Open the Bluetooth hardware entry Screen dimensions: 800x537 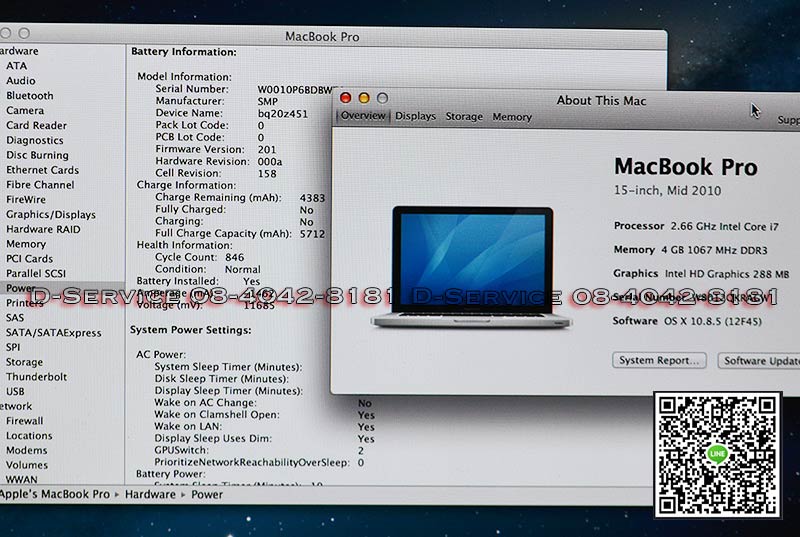click(30, 95)
